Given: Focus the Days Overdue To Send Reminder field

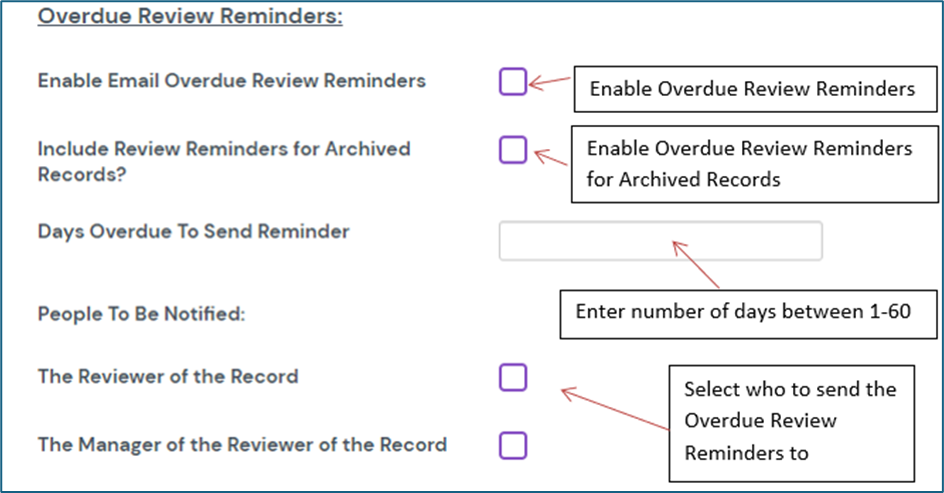Looking at the screenshot, I should point(660,241).
